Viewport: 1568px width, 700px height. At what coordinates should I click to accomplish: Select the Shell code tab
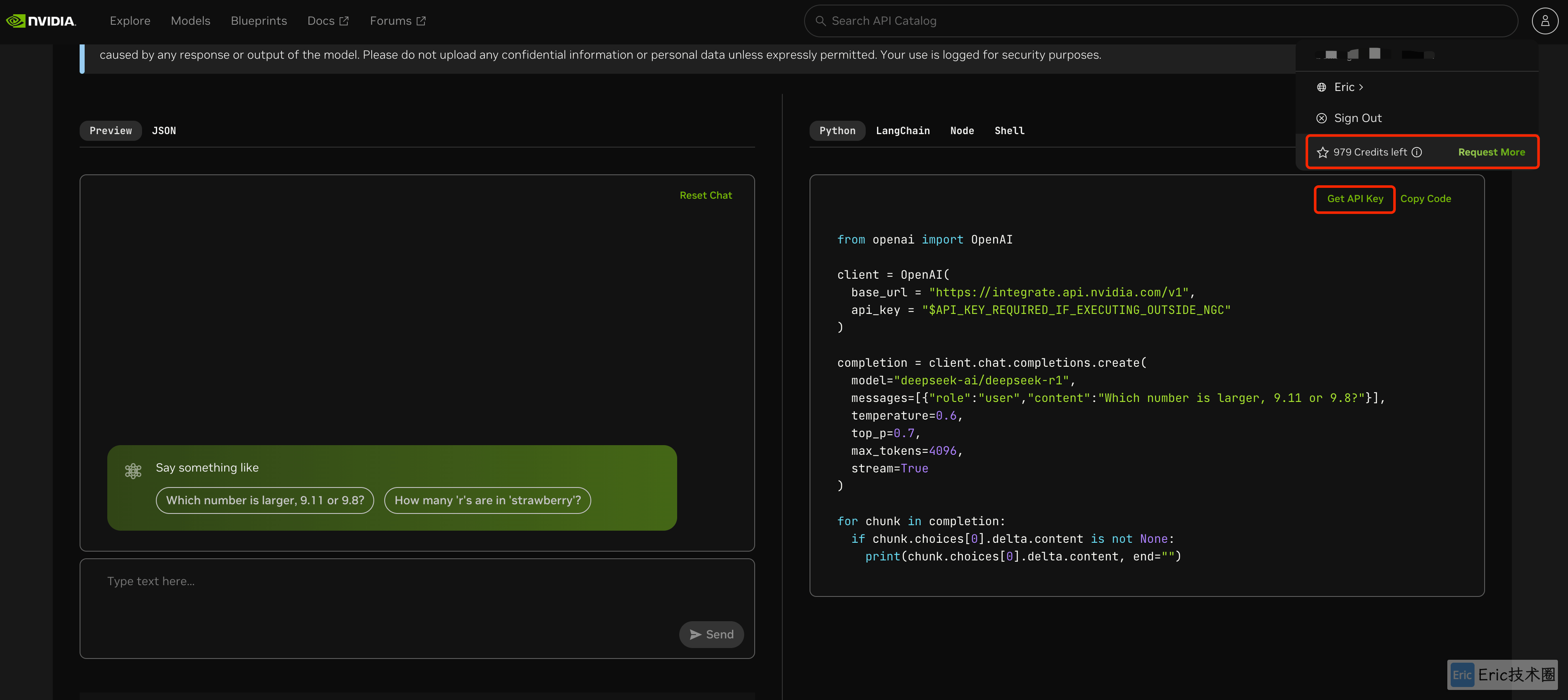pos(1009,131)
